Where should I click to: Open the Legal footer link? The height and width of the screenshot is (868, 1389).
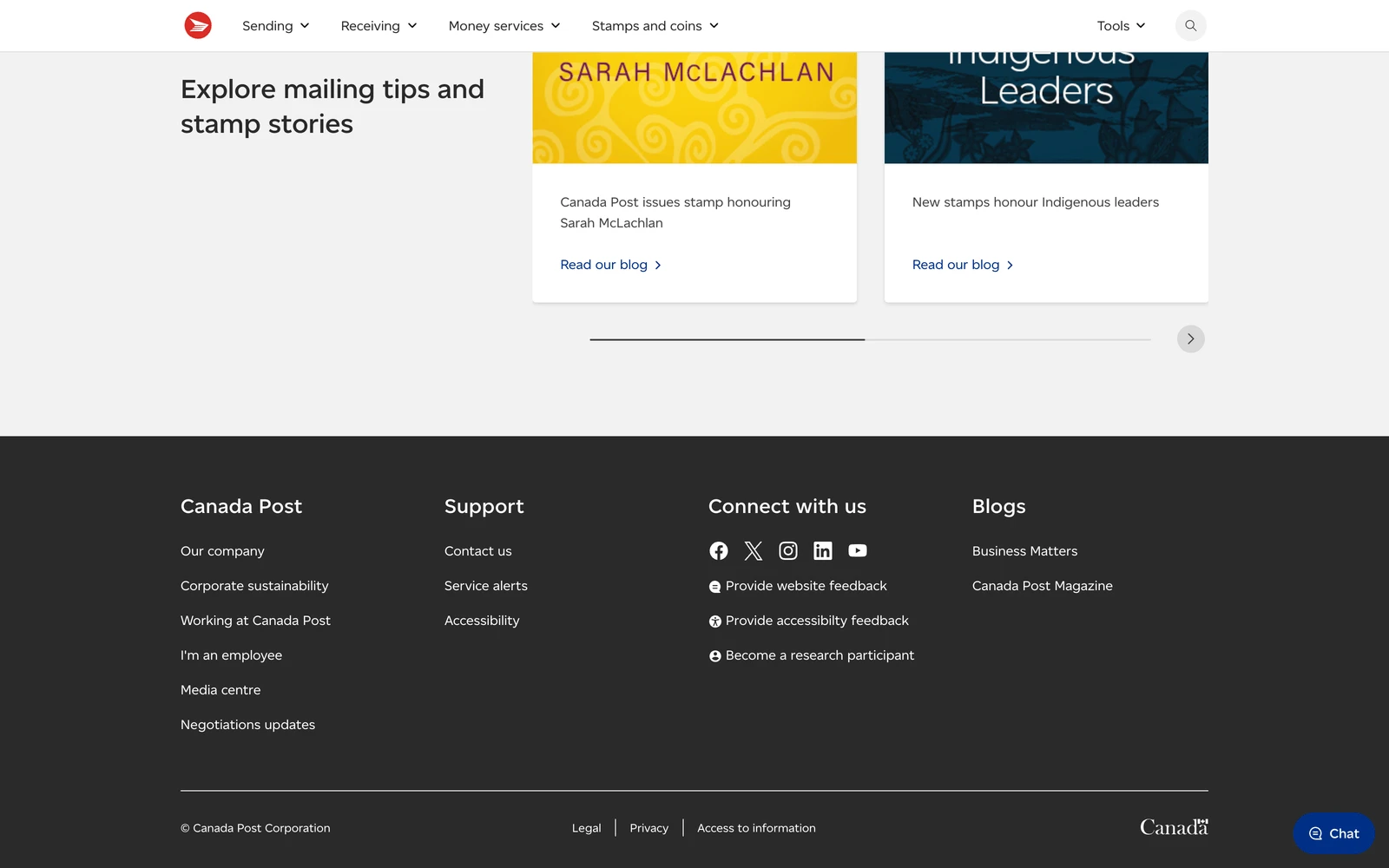click(x=586, y=828)
